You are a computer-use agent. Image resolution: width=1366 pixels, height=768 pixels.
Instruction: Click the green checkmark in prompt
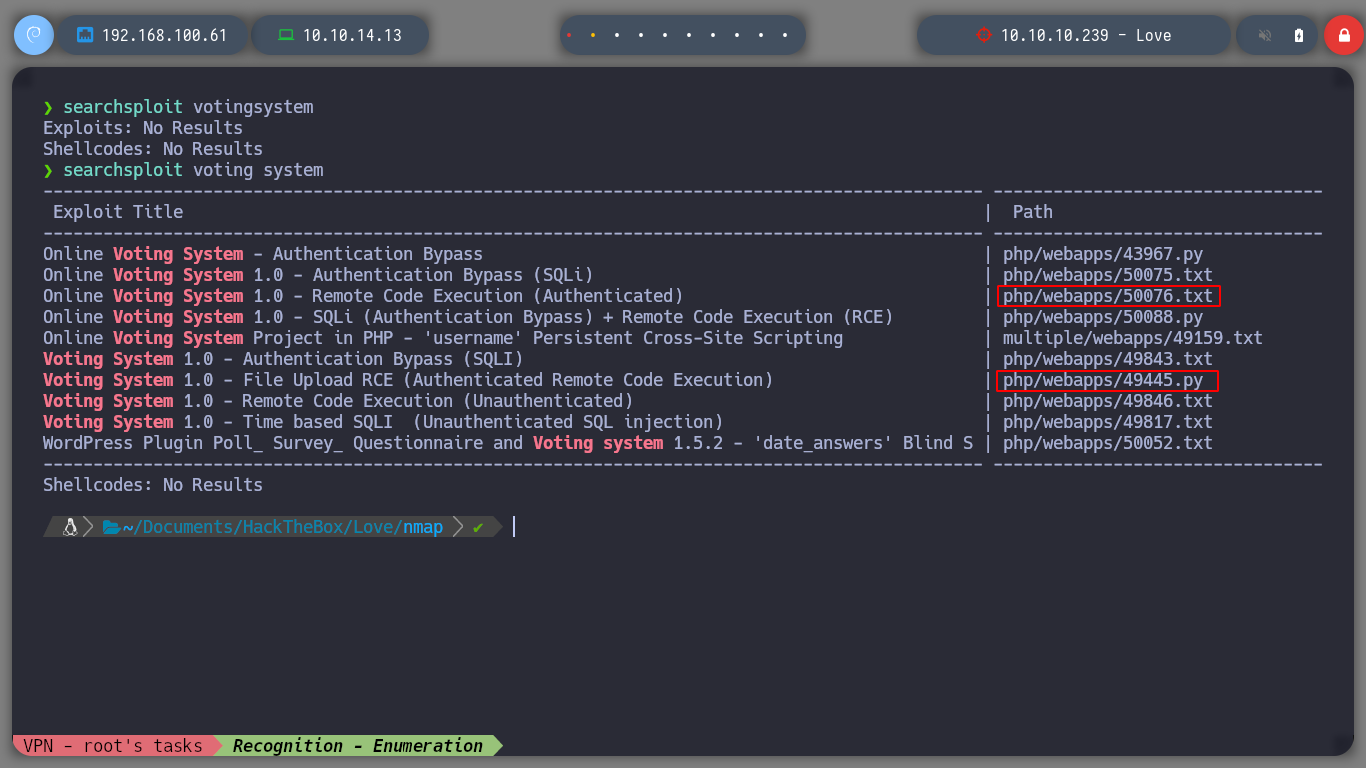[x=478, y=527]
